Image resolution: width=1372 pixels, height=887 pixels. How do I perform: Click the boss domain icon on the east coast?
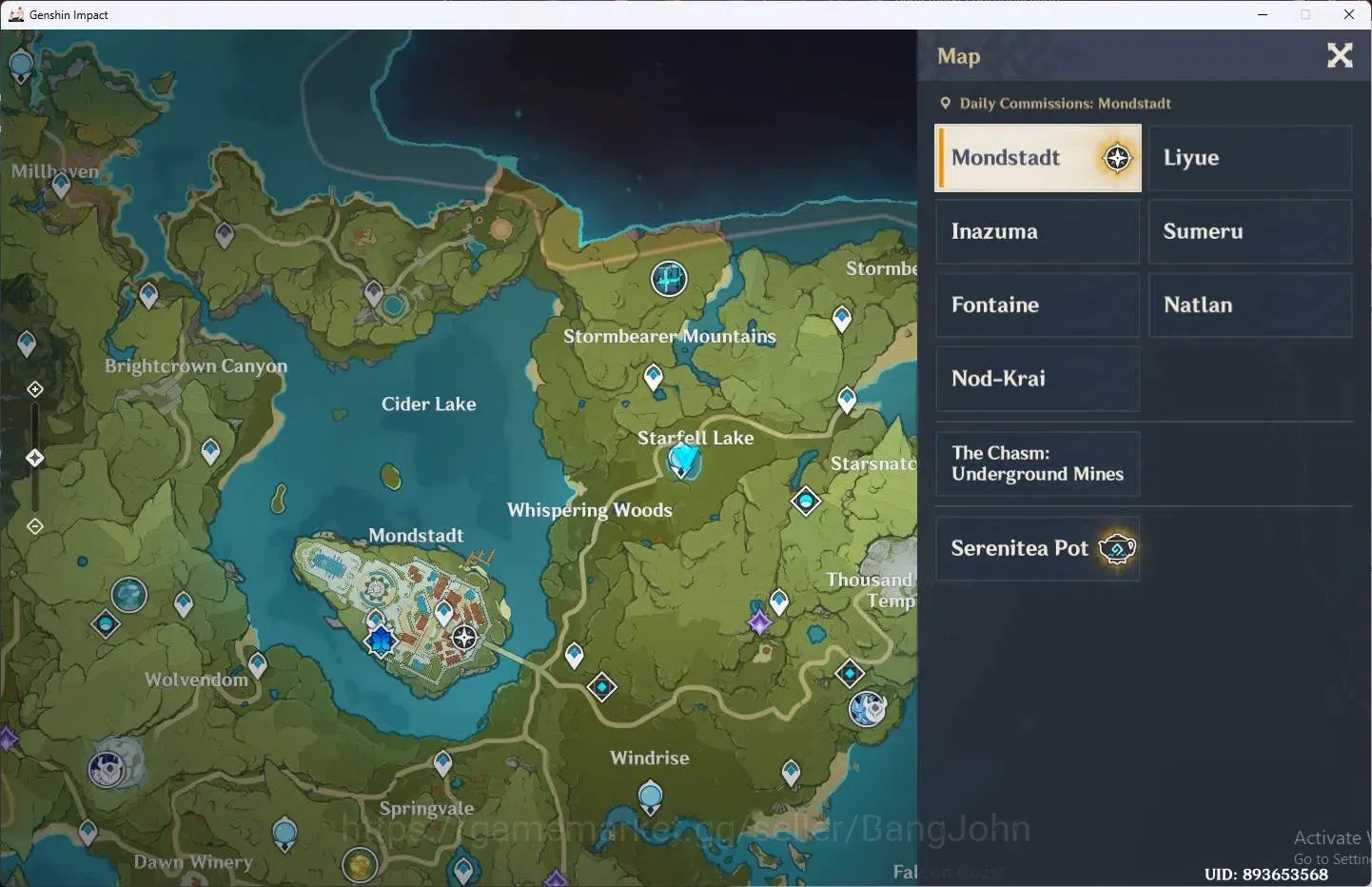point(868,709)
